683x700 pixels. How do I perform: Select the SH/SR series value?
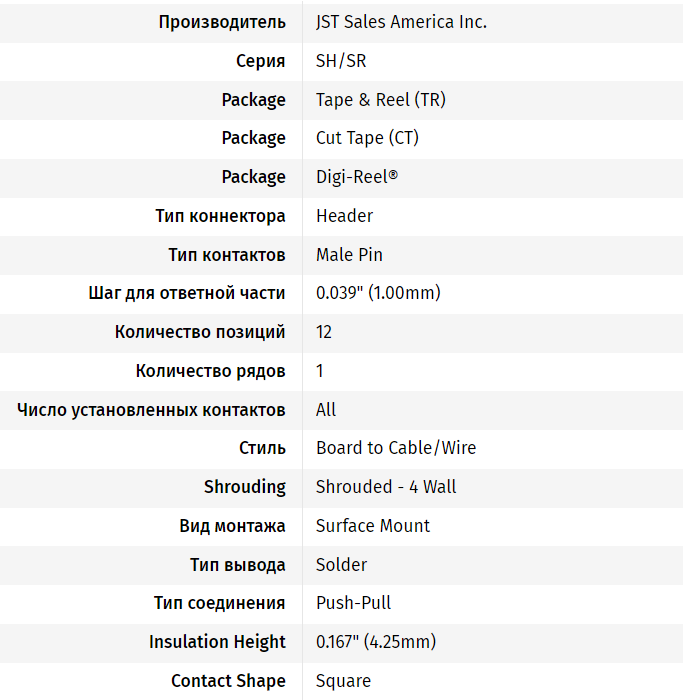(x=341, y=61)
